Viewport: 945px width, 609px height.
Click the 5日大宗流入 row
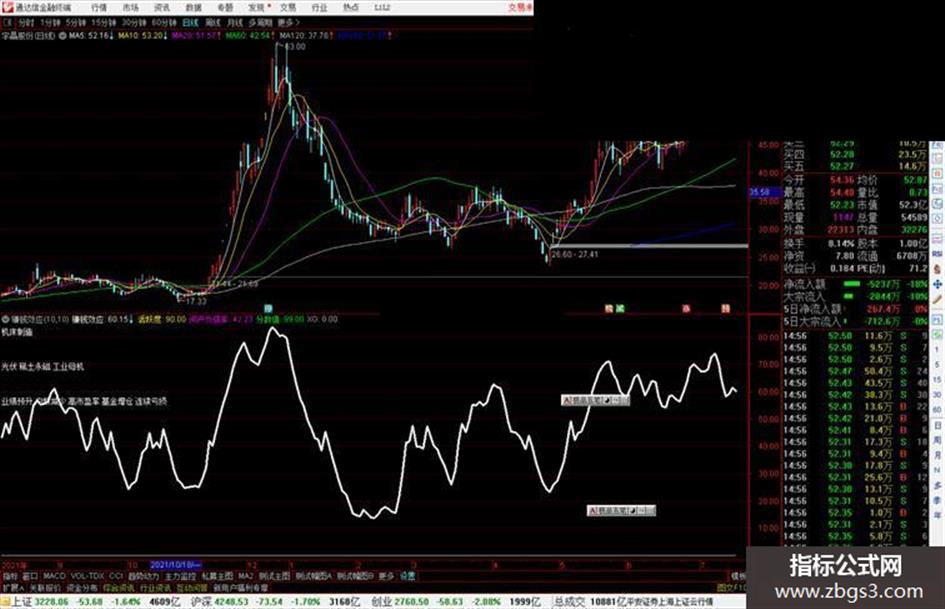point(855,322)
